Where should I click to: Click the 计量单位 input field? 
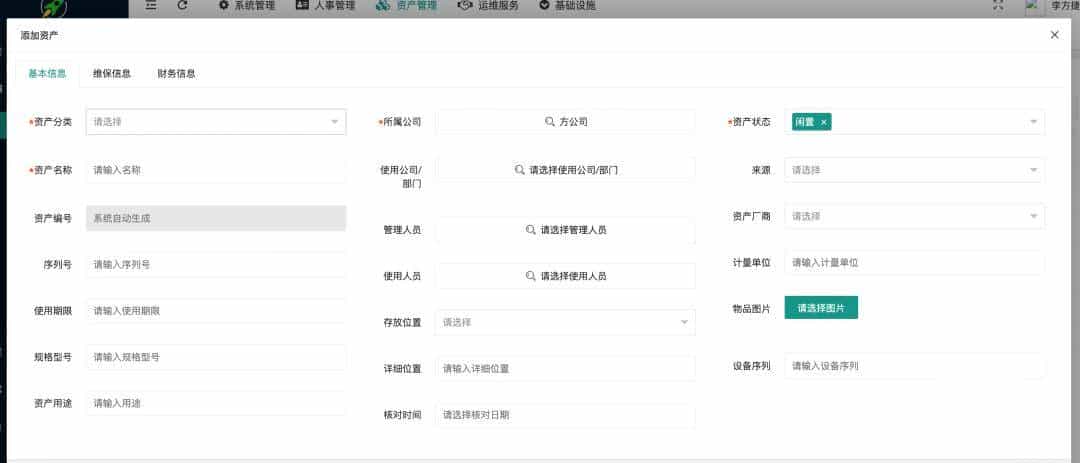click(x=915, y=263)
